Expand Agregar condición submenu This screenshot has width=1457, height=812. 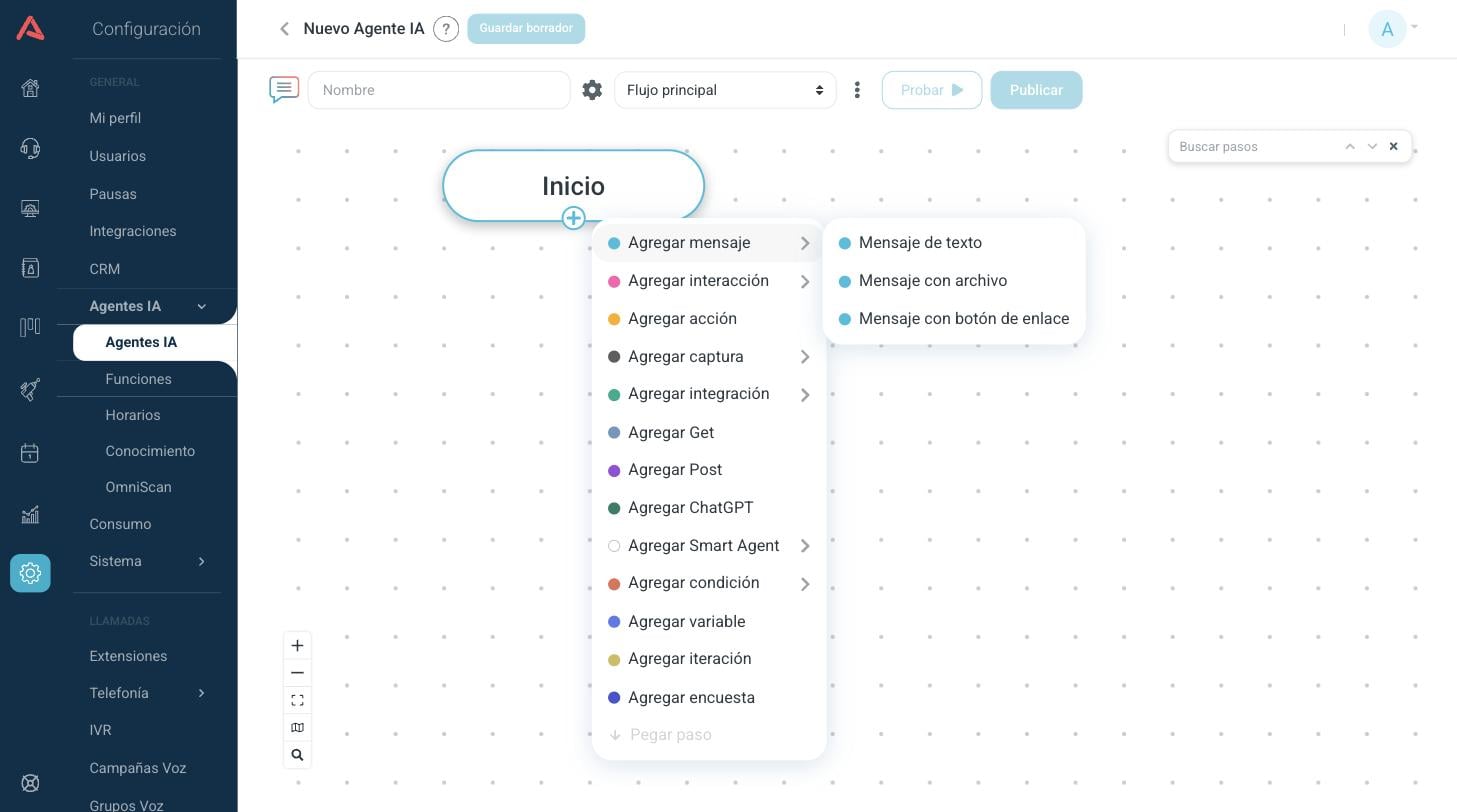805,583
